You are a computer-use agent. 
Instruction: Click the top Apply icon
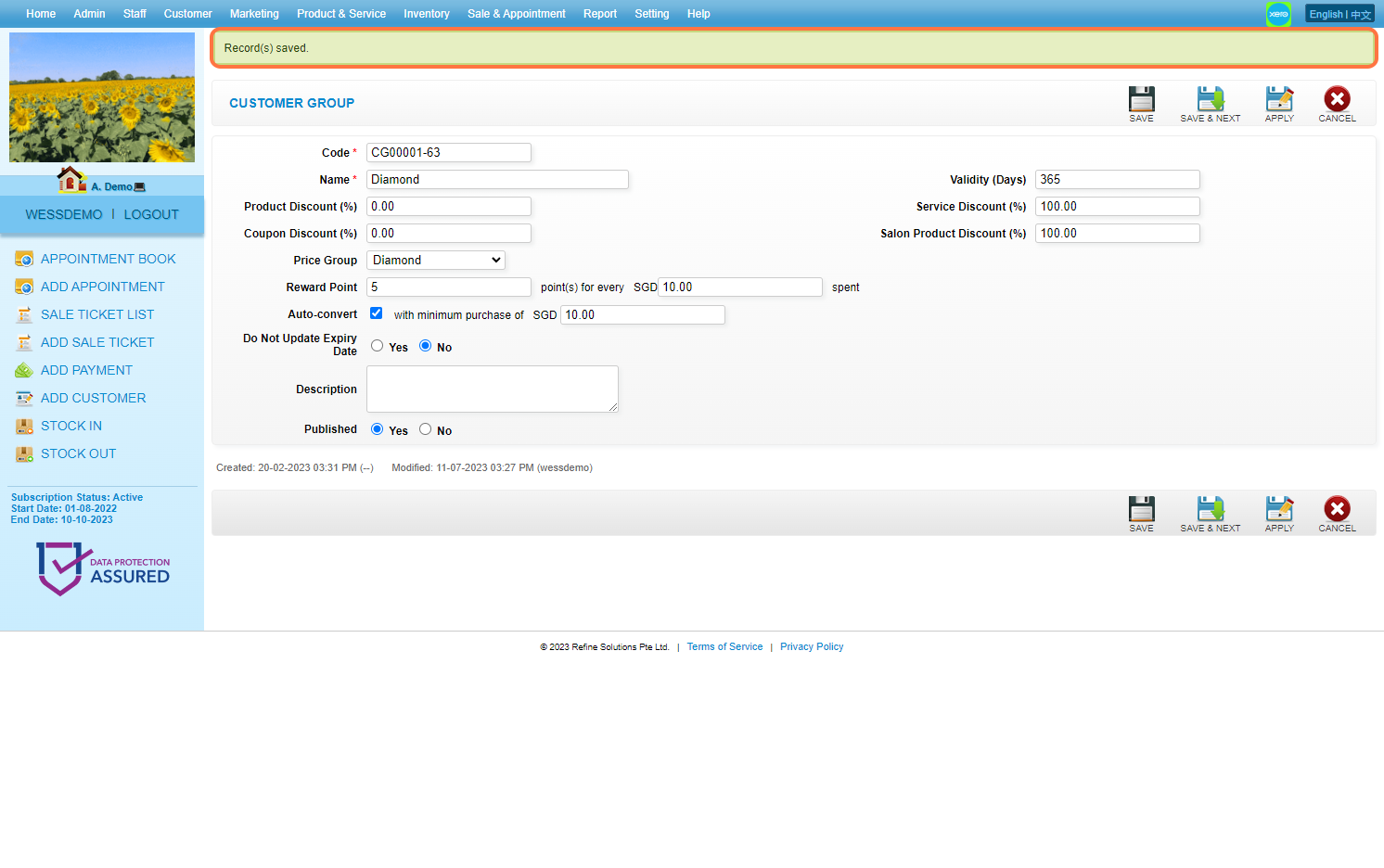point(1279,98)
